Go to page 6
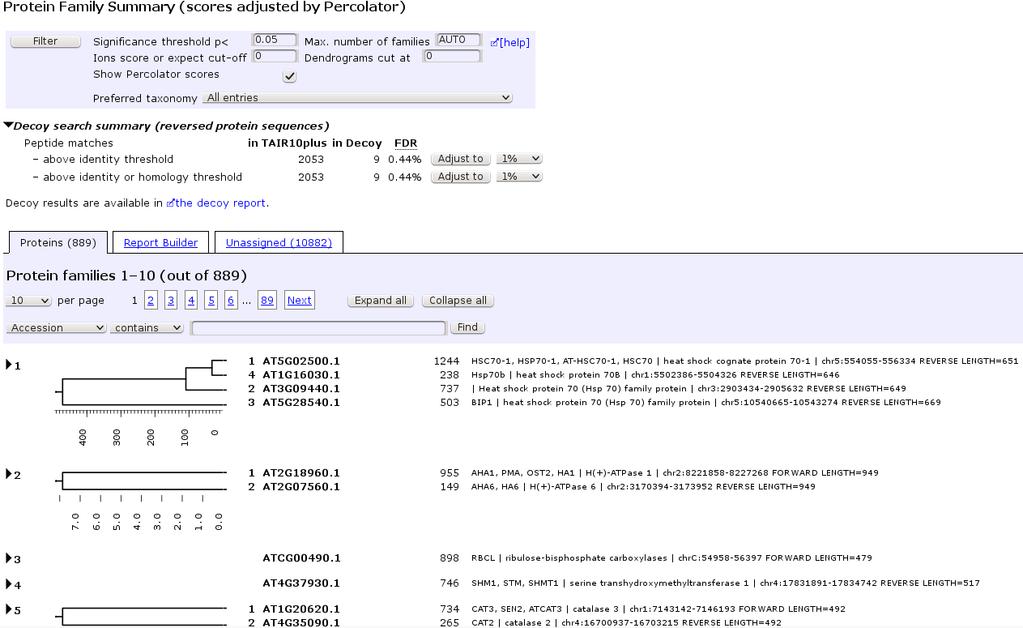Viewport: 1023px width, 628px height. tap(230, 300)
